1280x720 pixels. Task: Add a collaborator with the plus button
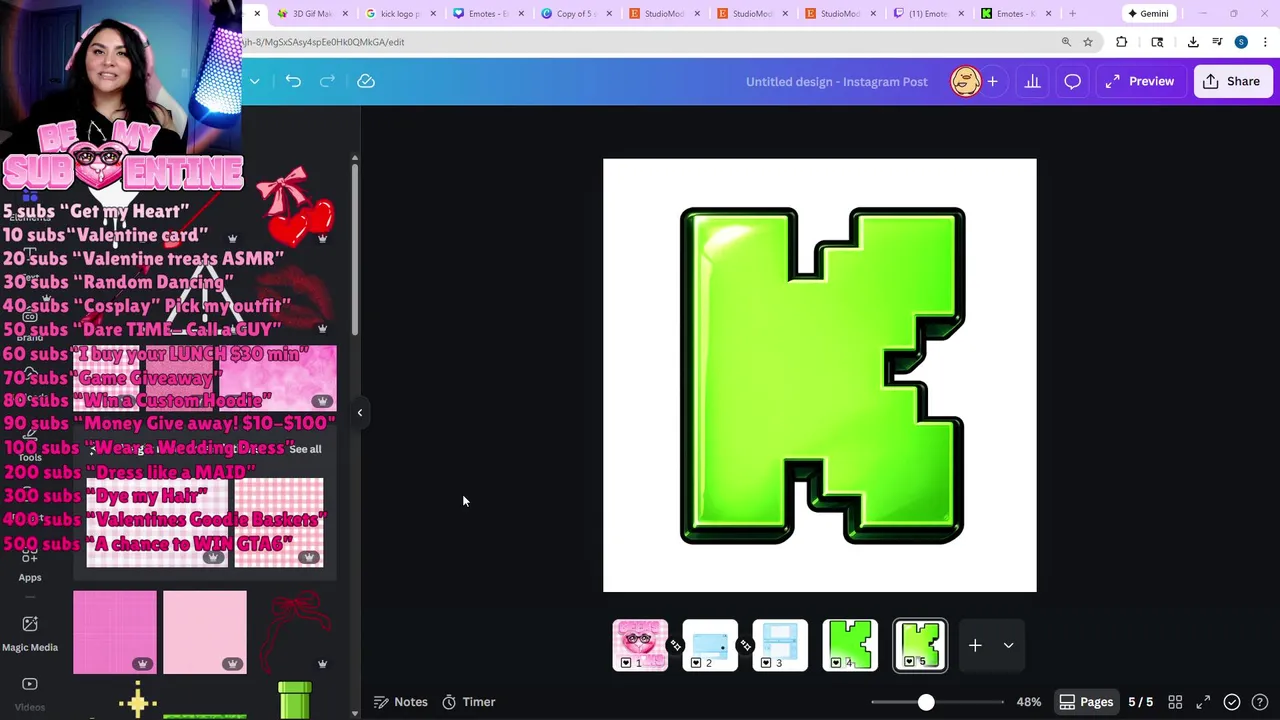(x=992, y=81)
